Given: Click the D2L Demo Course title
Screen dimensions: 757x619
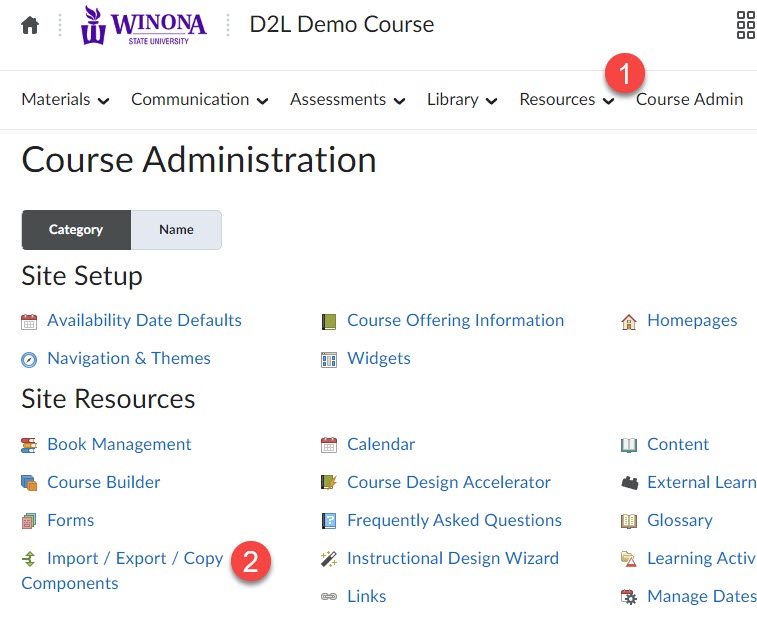Looking at the screenshot, I should coord(342,25).
